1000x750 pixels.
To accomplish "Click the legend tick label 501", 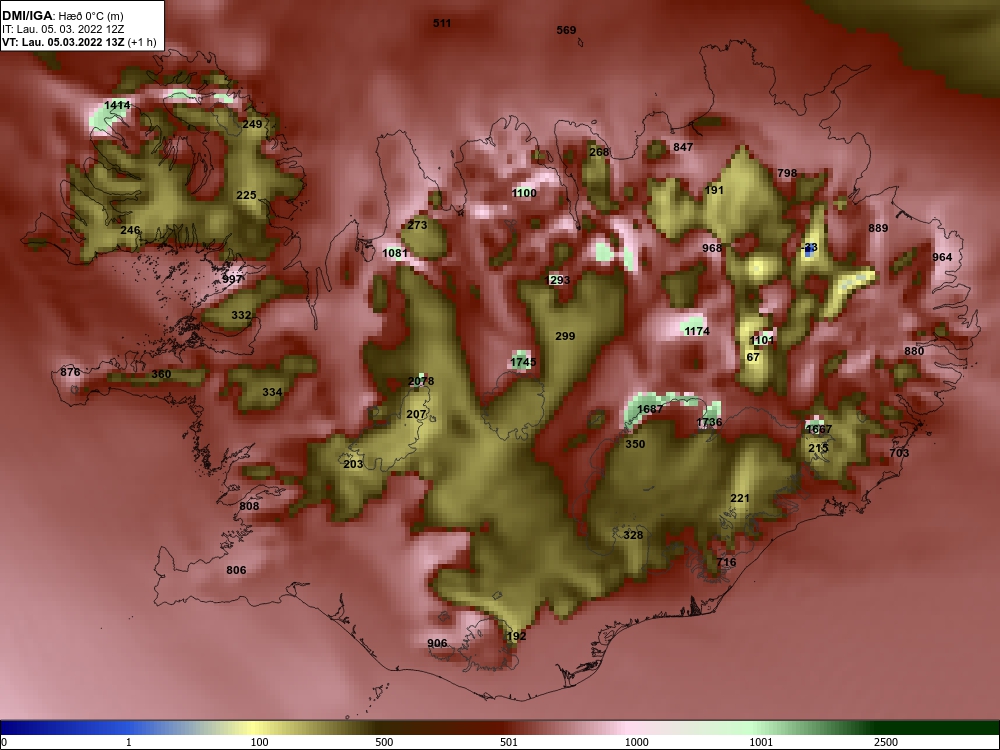I will (509, 742).
